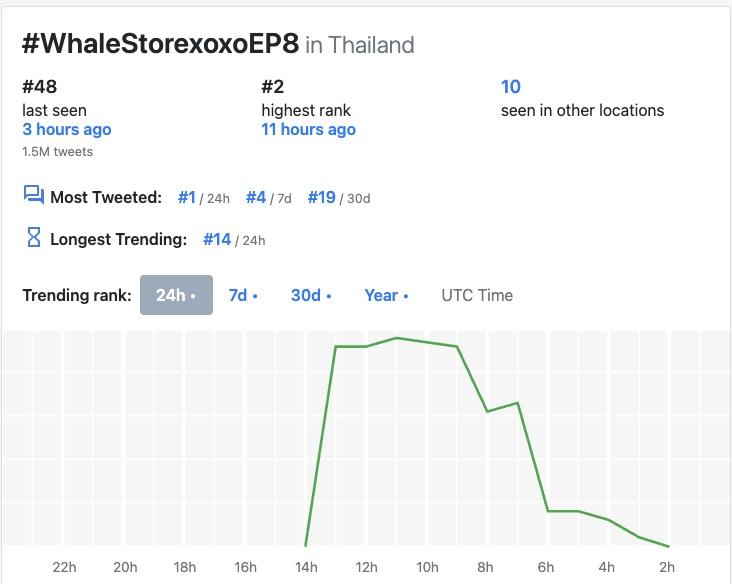
Task: Open the Year trending rank tab
Action: point(386,295)
